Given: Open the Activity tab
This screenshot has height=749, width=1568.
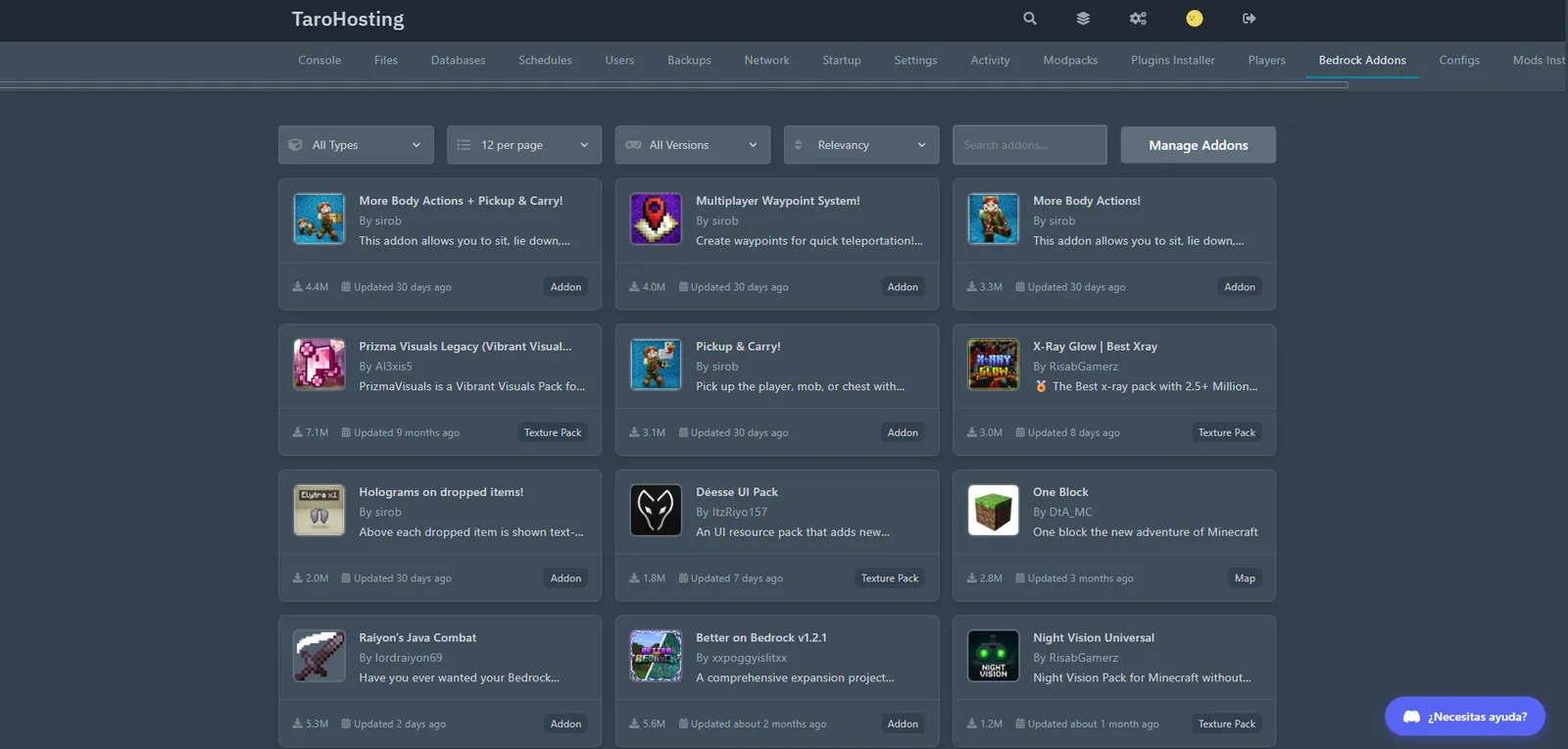Looking at the screenshot, I should [x=990, y=60].
